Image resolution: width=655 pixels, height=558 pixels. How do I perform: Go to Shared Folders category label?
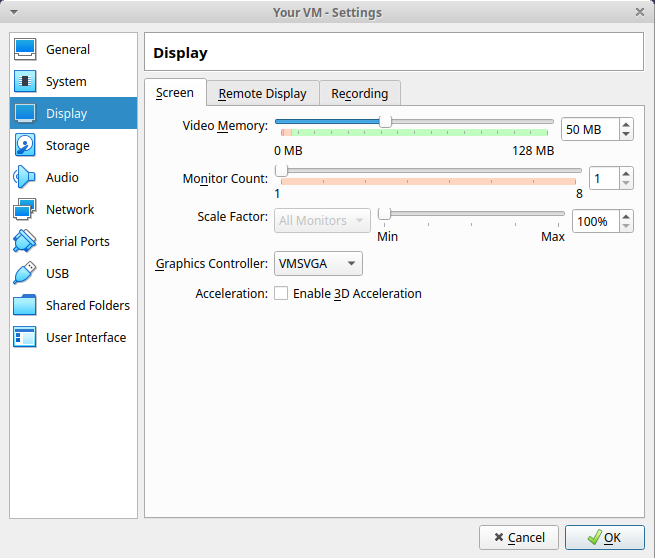[x=88, y=305]
